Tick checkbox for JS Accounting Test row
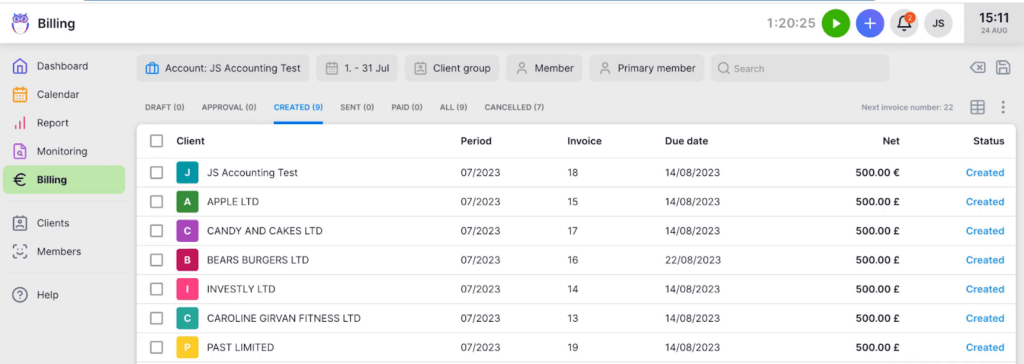1024x364 pixels. [x=156, y=173]
